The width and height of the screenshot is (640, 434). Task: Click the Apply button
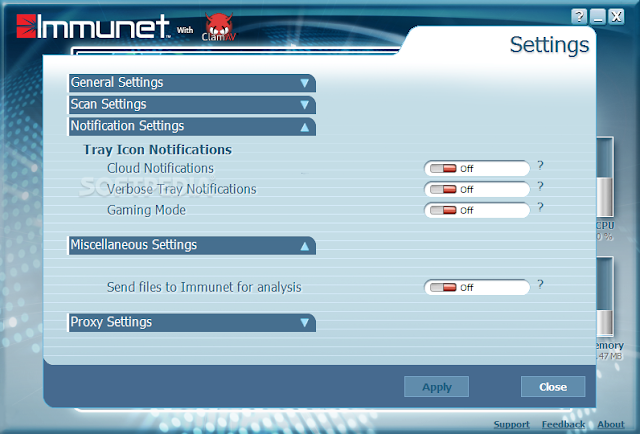pyautogui.click(x=436, y=387)
